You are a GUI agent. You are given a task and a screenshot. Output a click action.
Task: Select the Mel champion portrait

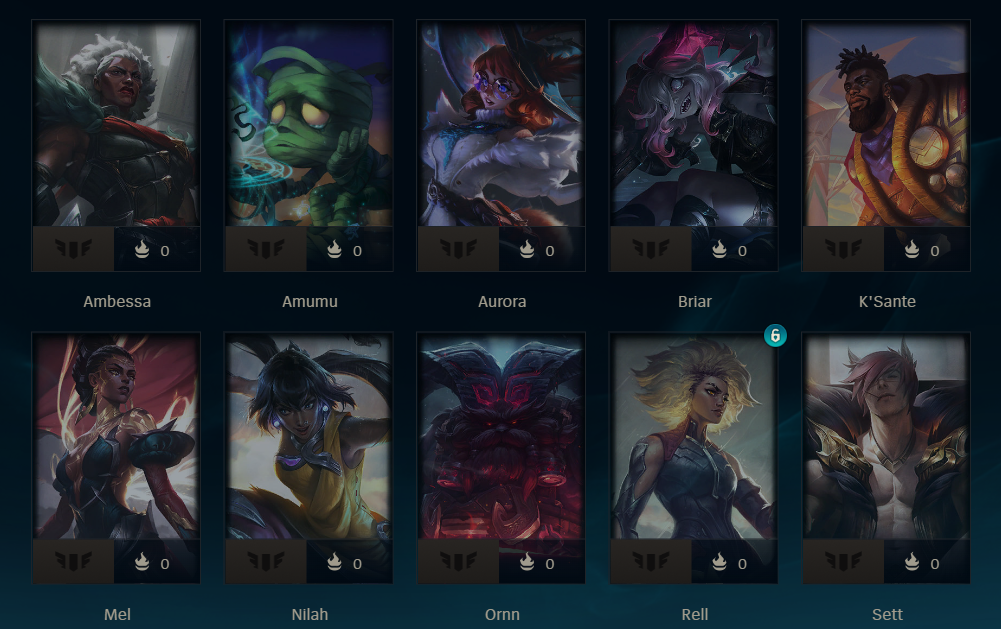click(x=116, y=436)
